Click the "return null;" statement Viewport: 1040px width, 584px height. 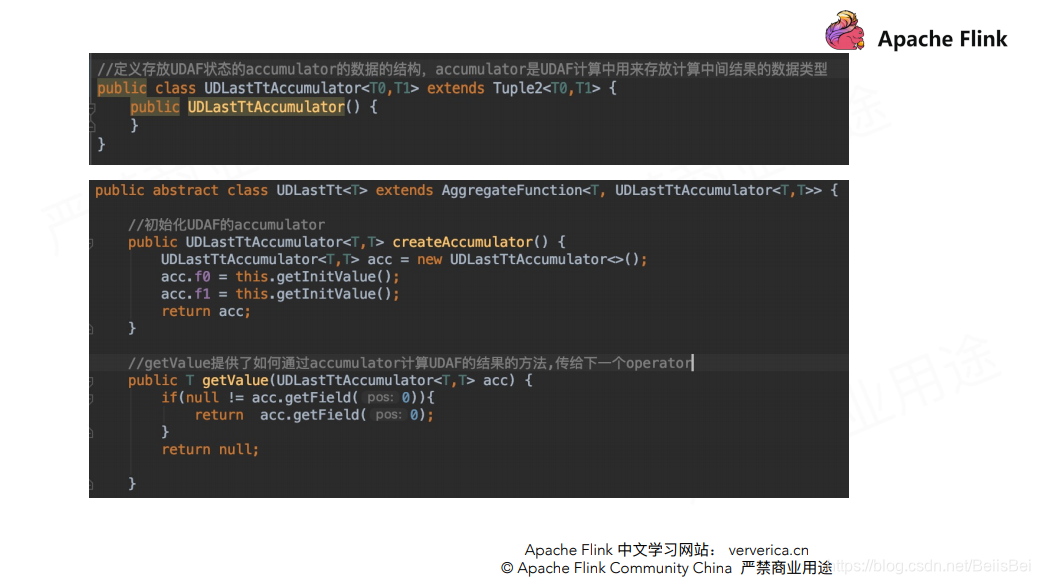210,449
